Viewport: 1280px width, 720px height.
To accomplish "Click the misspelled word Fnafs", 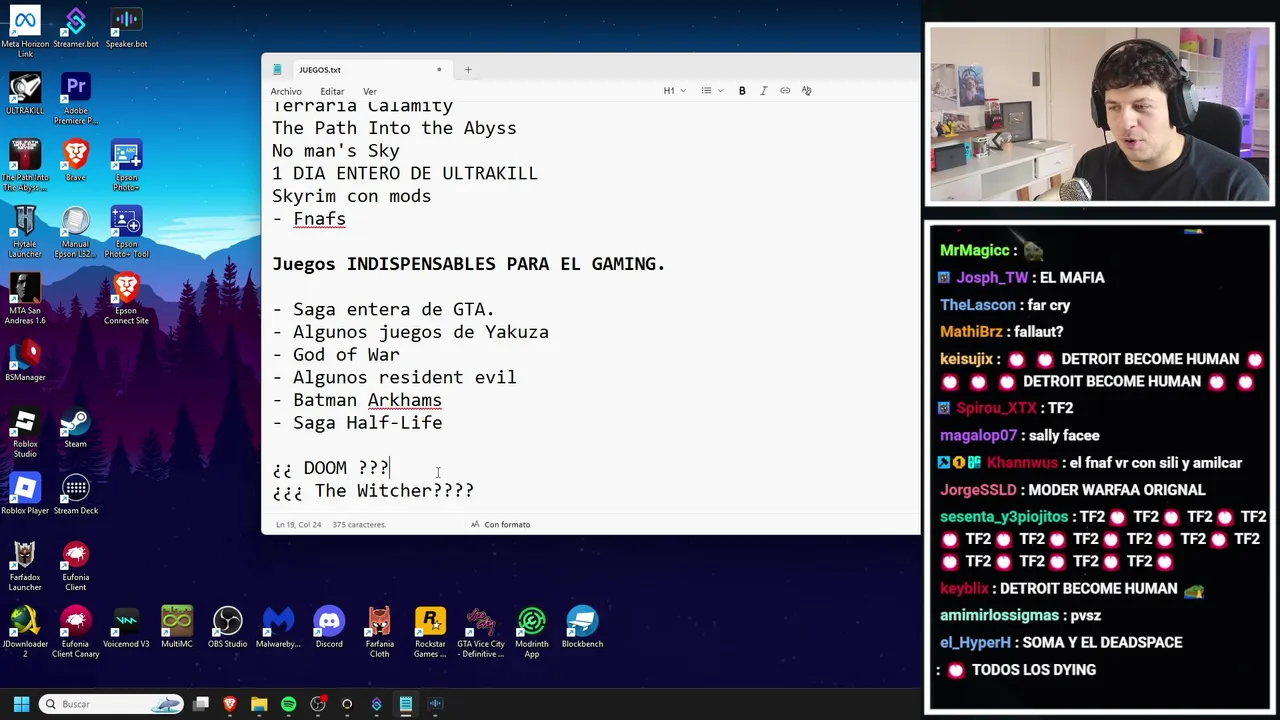I will click(x=319, y=219).
